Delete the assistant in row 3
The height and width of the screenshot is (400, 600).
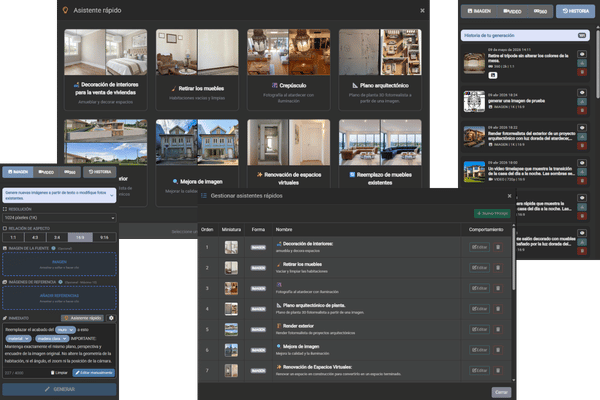coord(498,288)
